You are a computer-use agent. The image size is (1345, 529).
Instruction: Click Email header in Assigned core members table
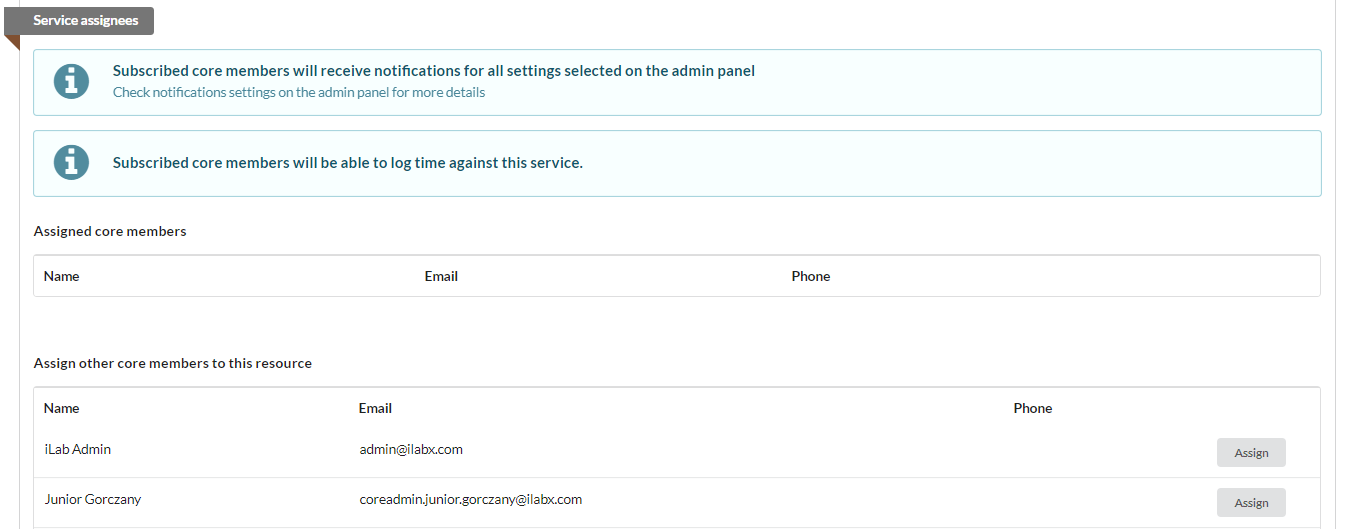pyautogui.click(x=441, y=276)
